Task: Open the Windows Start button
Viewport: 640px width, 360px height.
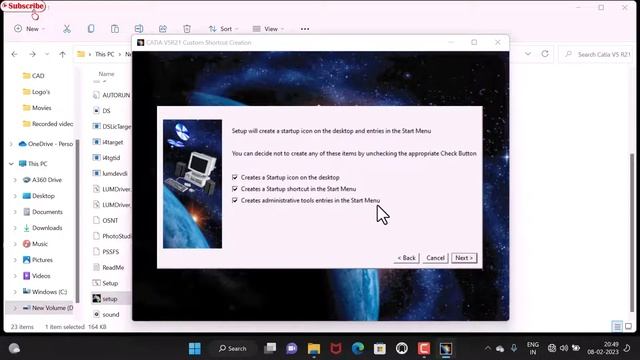Action: 195,349
